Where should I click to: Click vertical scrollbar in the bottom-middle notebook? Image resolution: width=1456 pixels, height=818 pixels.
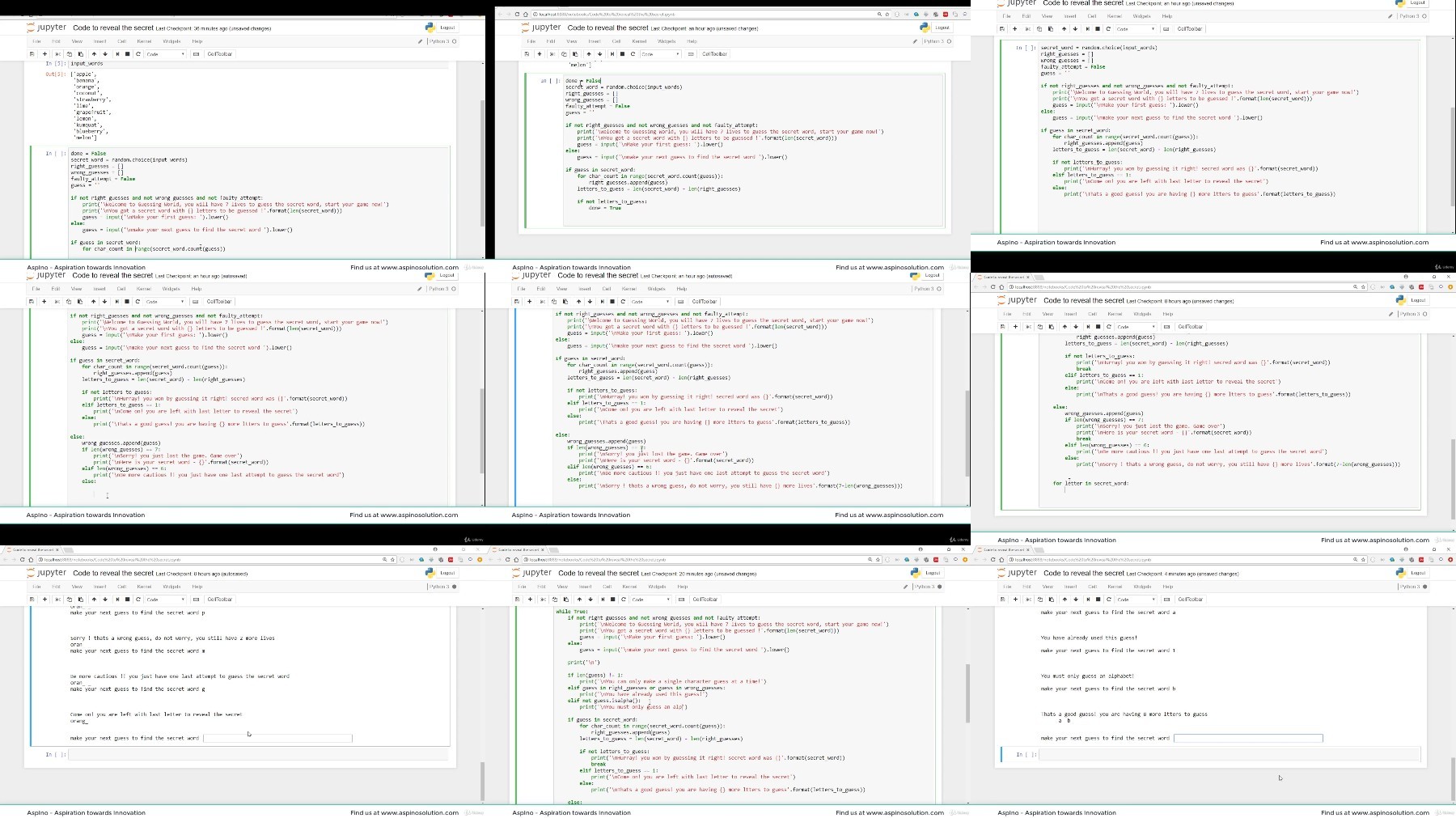[x=967, y=693]
